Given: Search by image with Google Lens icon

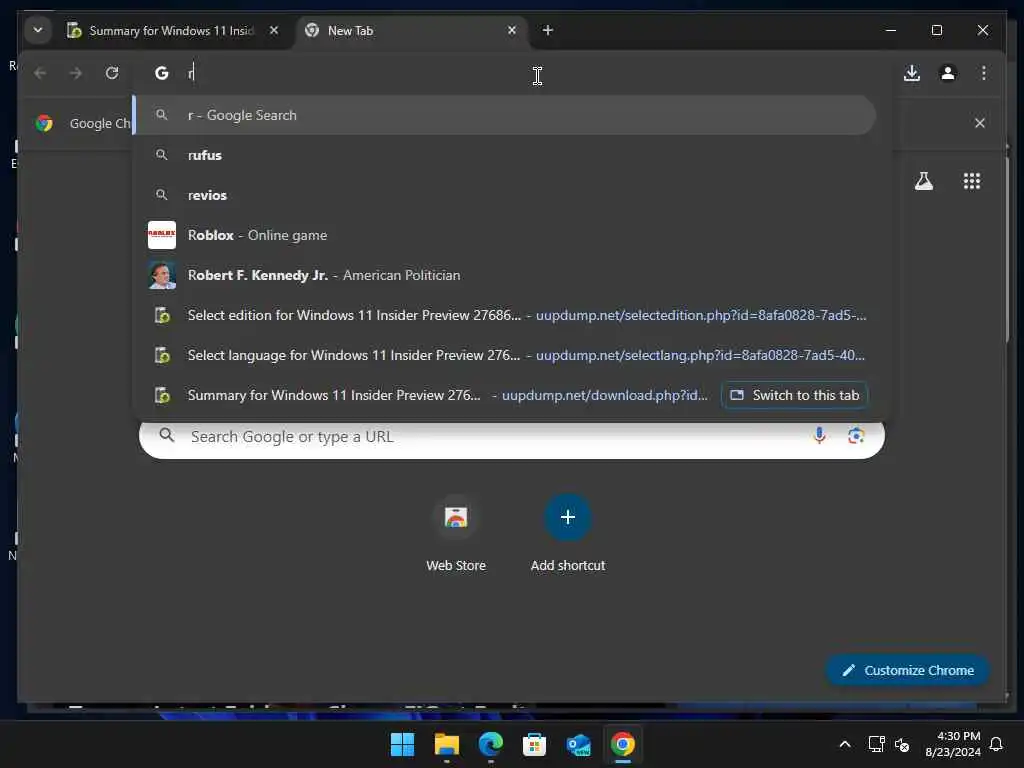Looking at the screenshot, I should click(856, 436).
